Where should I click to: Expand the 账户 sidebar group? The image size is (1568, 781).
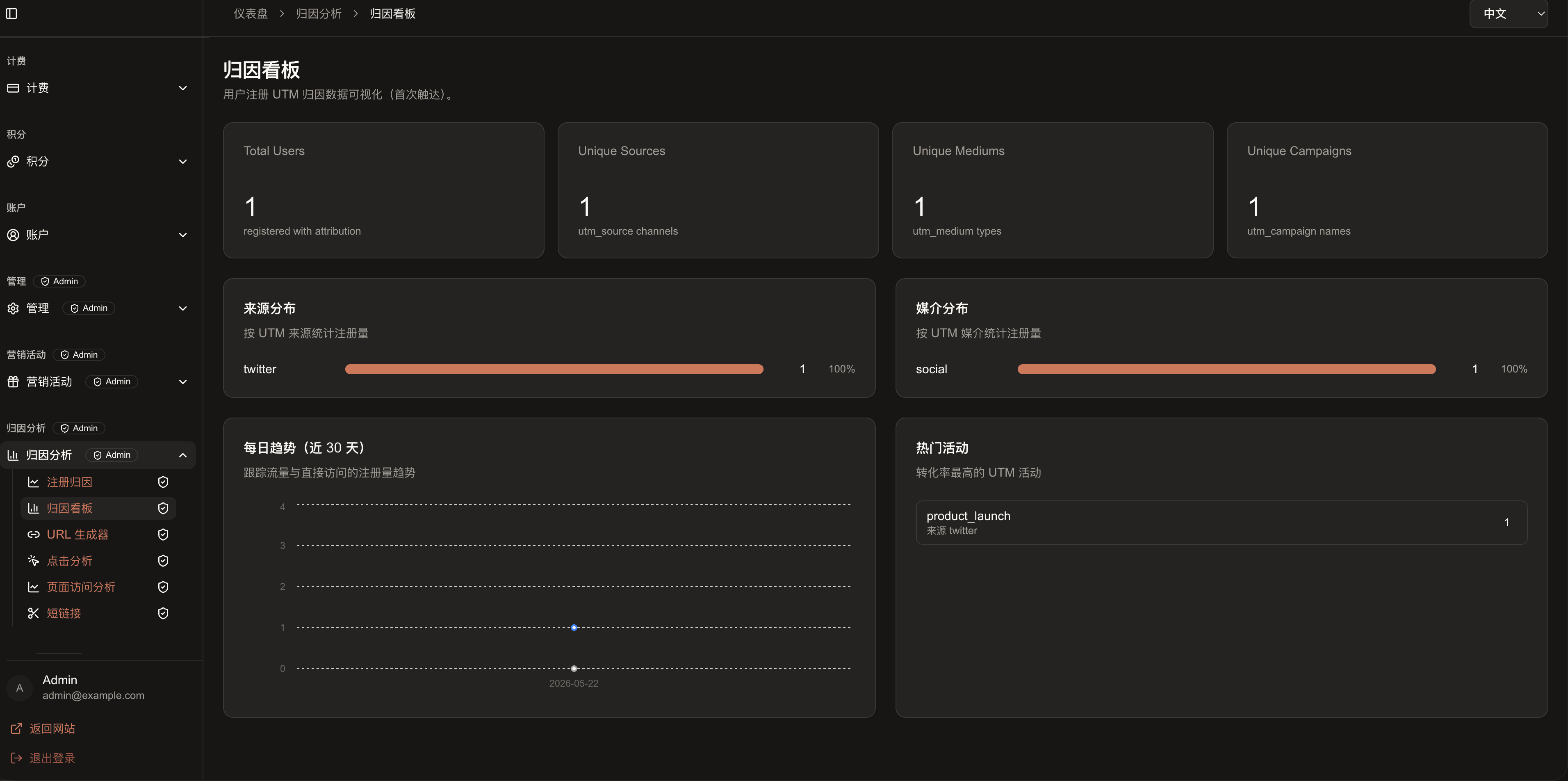98,235
